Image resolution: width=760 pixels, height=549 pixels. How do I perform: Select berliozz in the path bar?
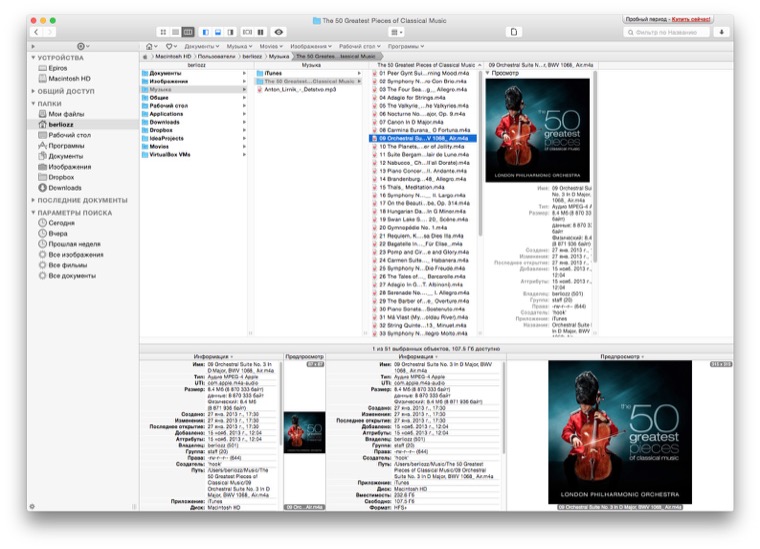[253, 57]
